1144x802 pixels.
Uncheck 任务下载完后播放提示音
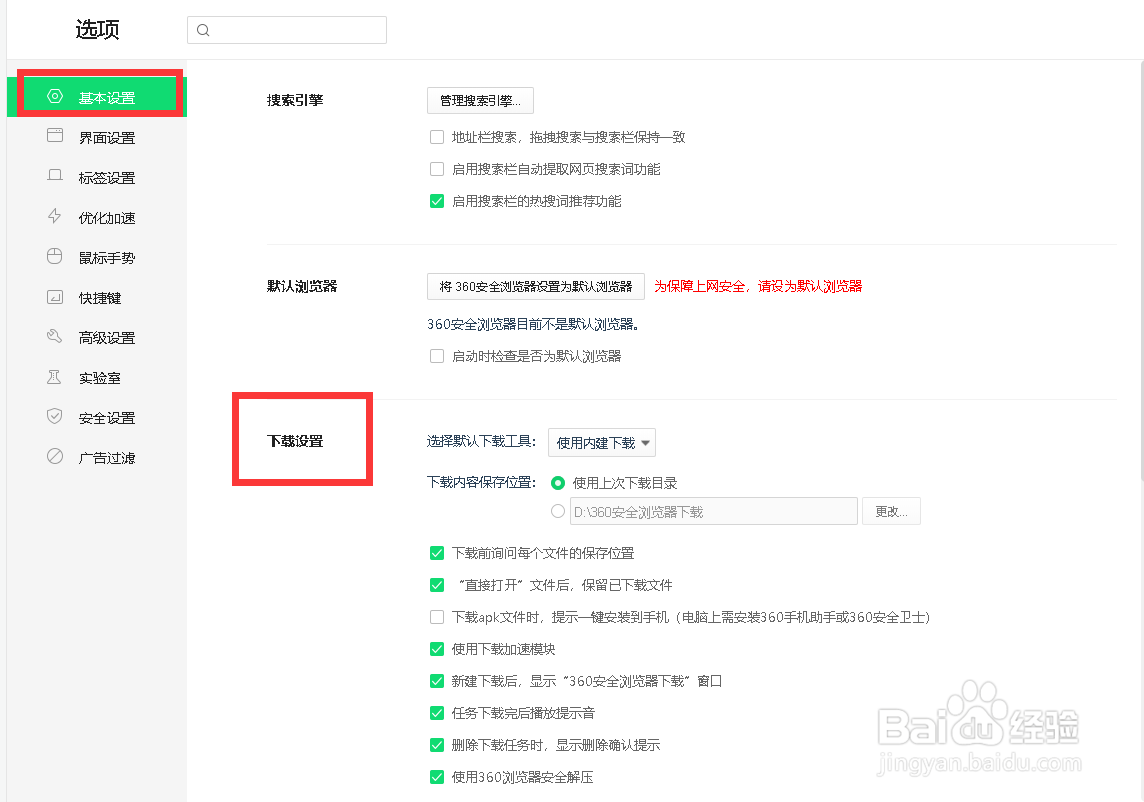pyautogui.click(x=437, y=712)
